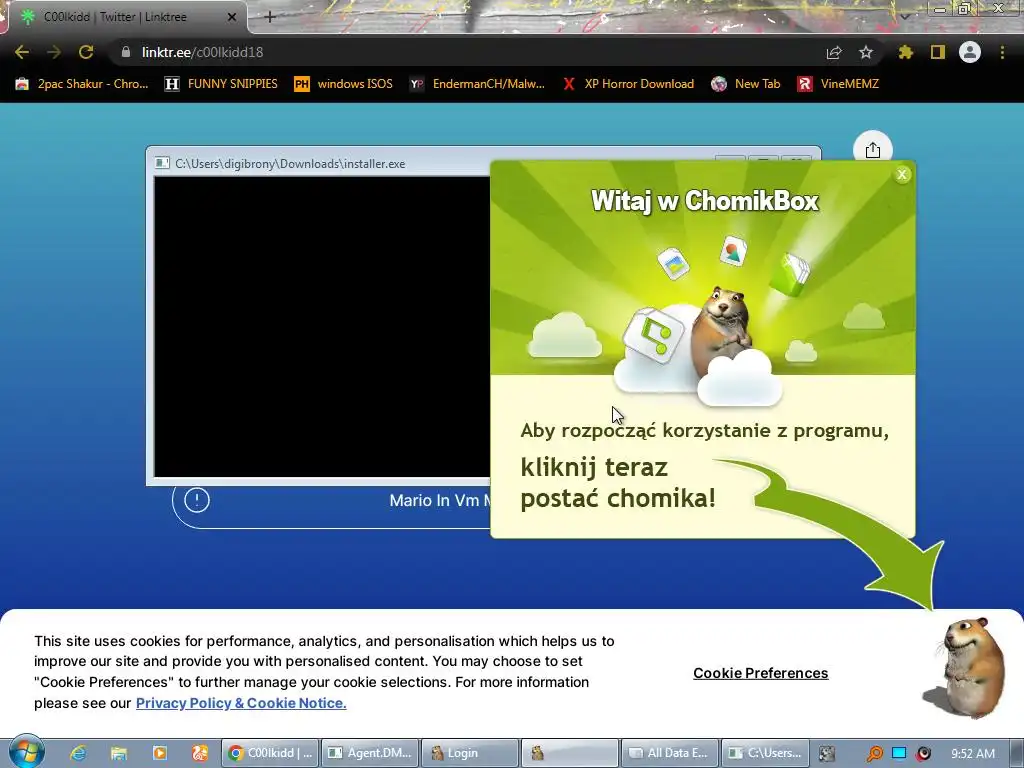Open the windows ISOS bookmark
This screenshot has height=768, width=1024.
pos(344,84)
